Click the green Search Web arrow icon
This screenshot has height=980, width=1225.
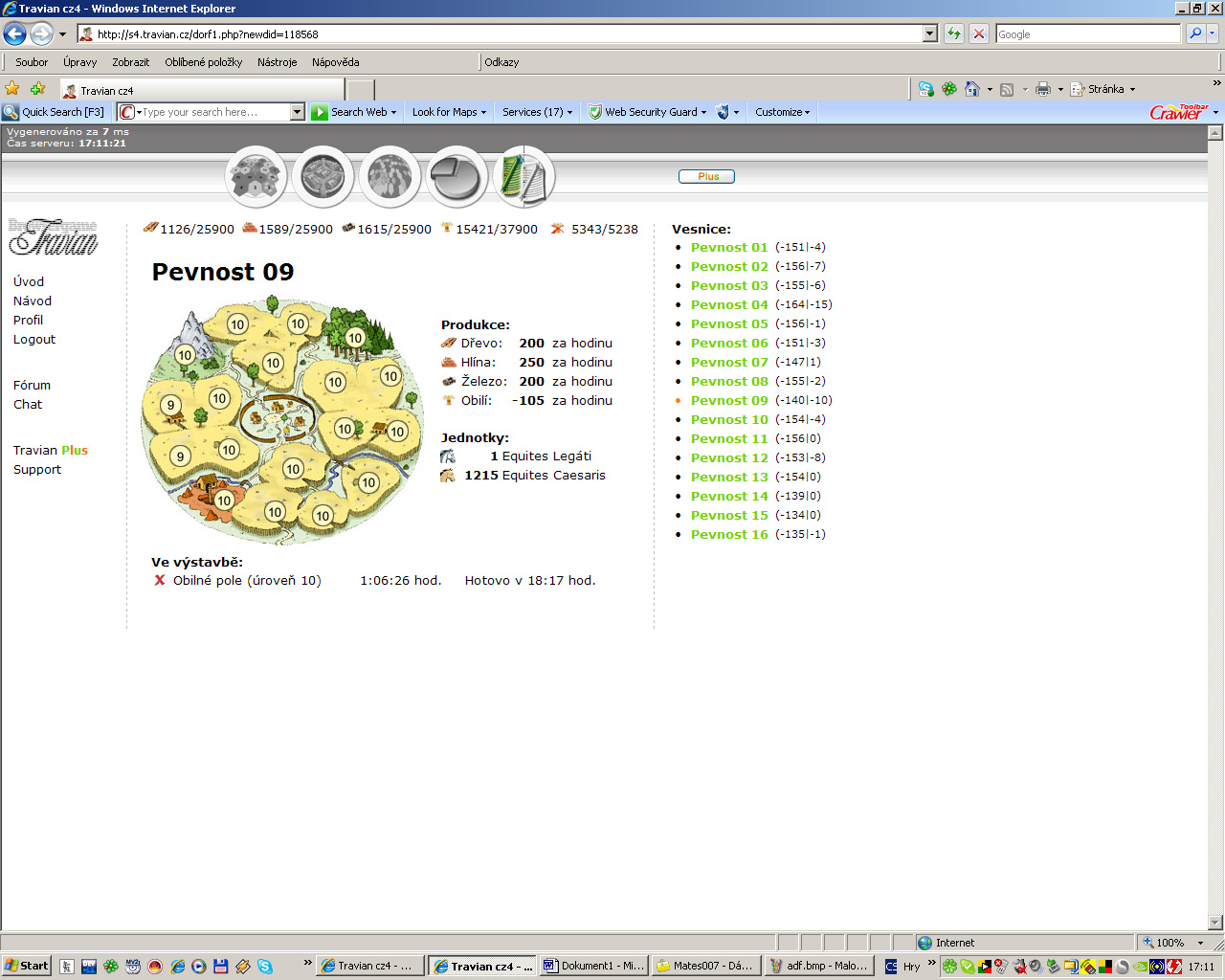[320, 112]
